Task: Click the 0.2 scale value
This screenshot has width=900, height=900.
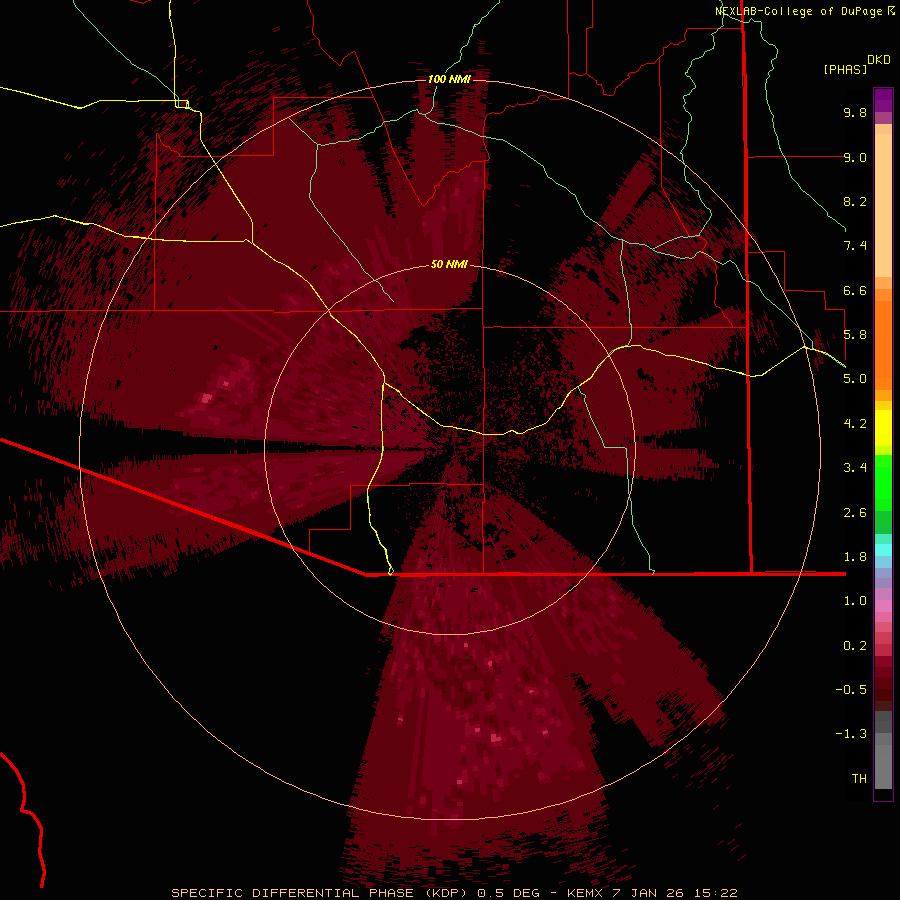Action: pyautogui.click(x=855, y=645)
